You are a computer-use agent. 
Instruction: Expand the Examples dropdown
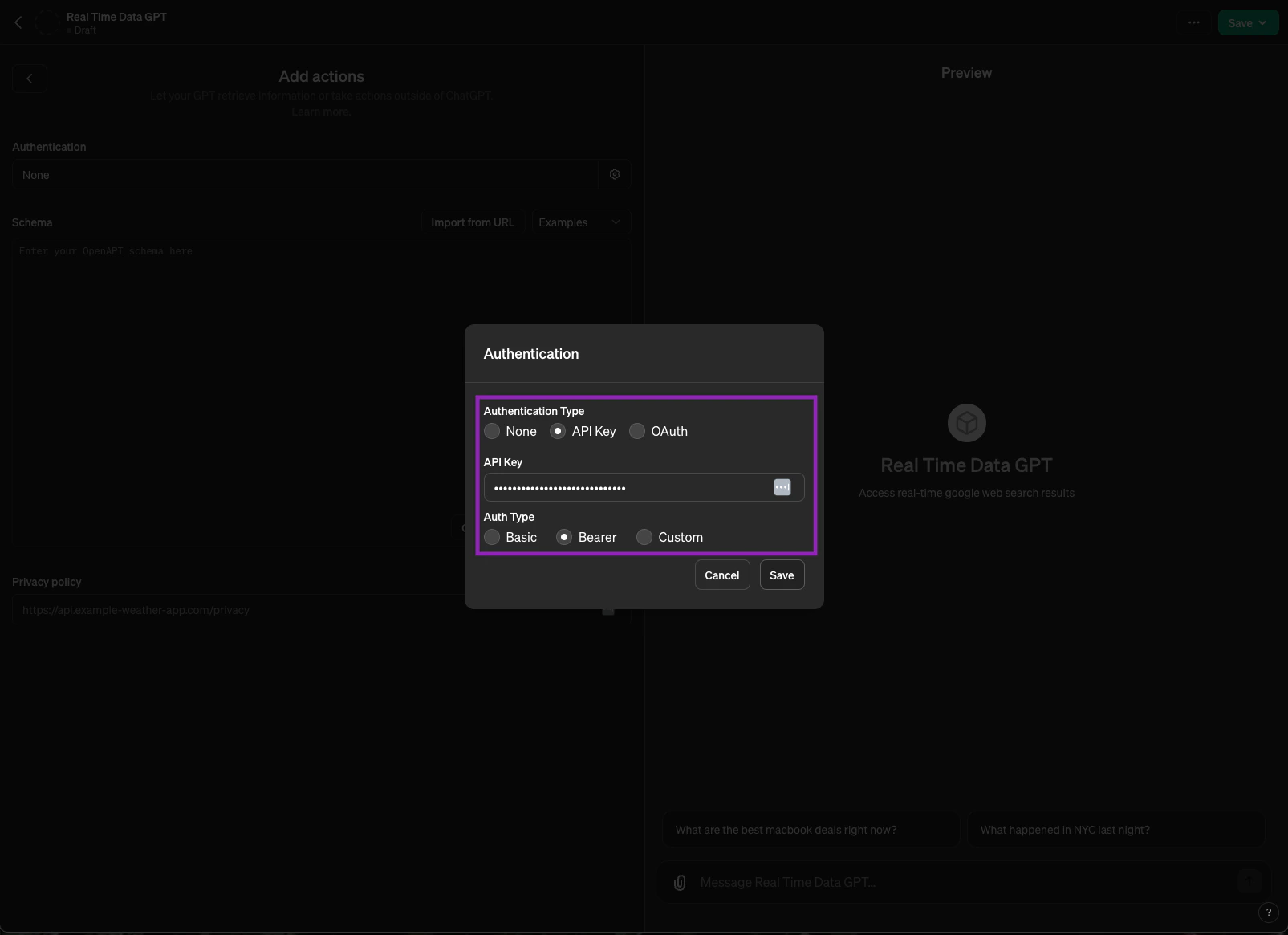(x=581, y=222)
